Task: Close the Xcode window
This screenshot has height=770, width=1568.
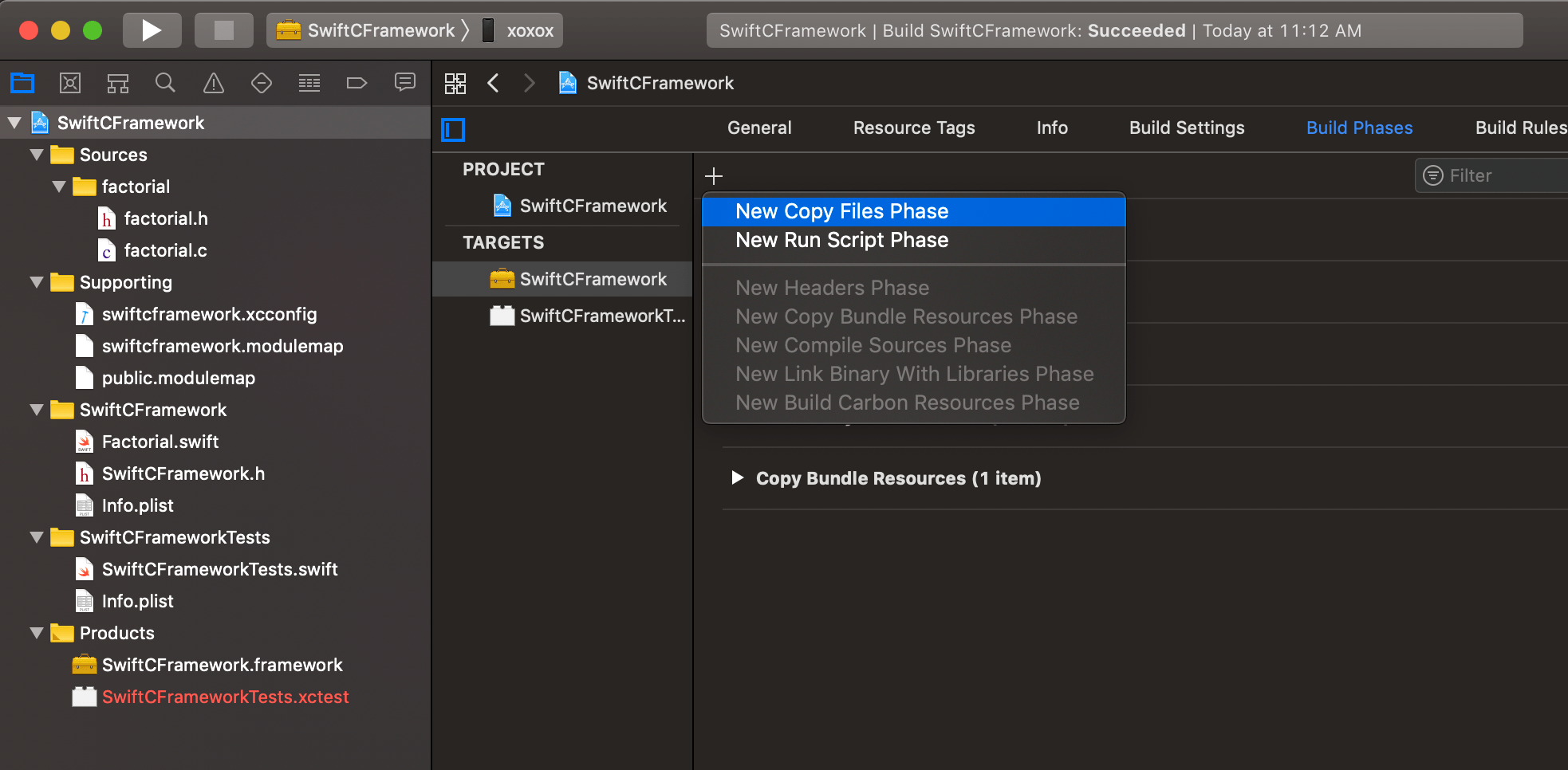Action: point(29,30)
